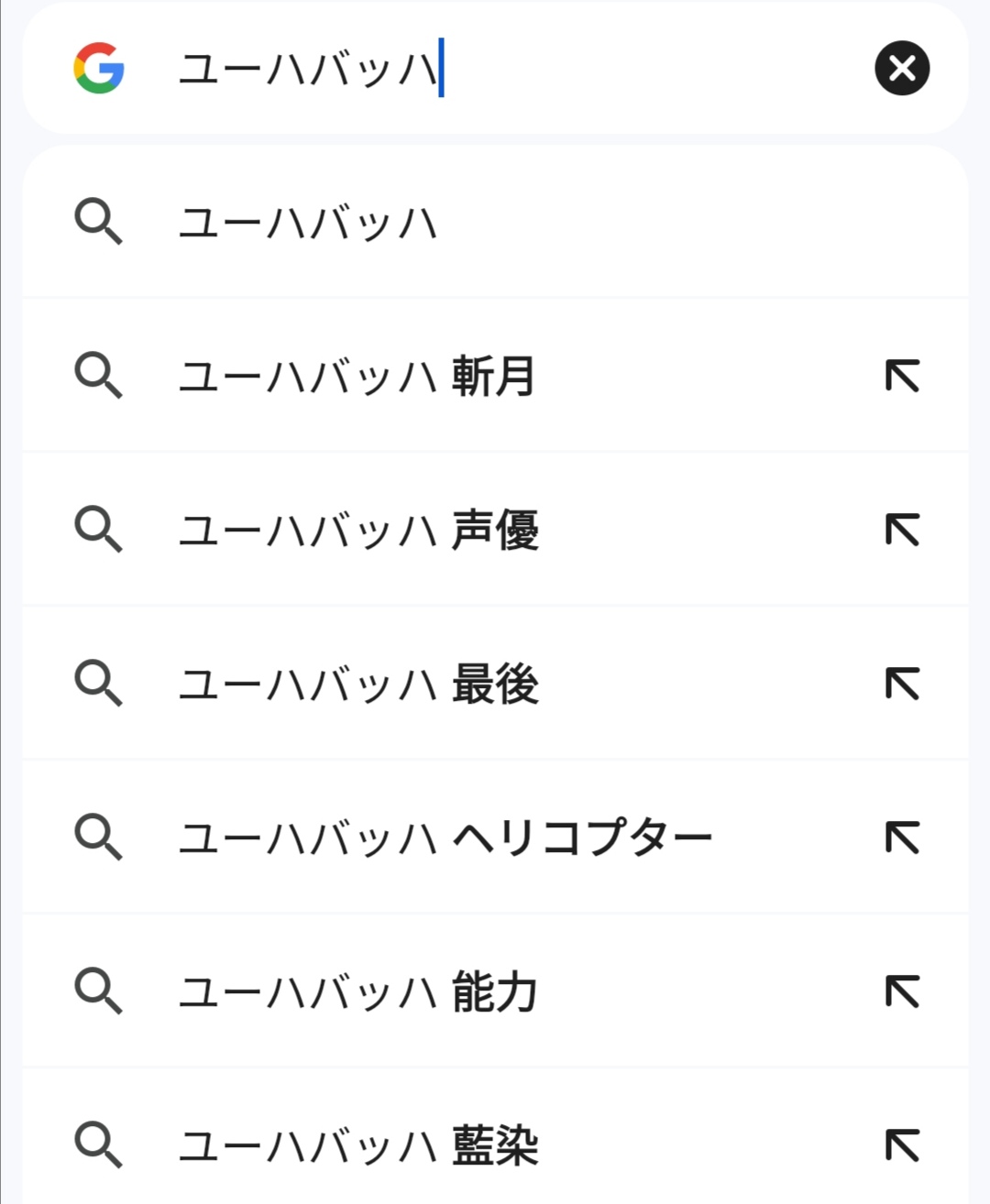Image resolution: width=990 pixels, height=1204 pixels.
Task: Insert ヘリコプター suggestion using its arrow icon
Action: coord(902,837)
